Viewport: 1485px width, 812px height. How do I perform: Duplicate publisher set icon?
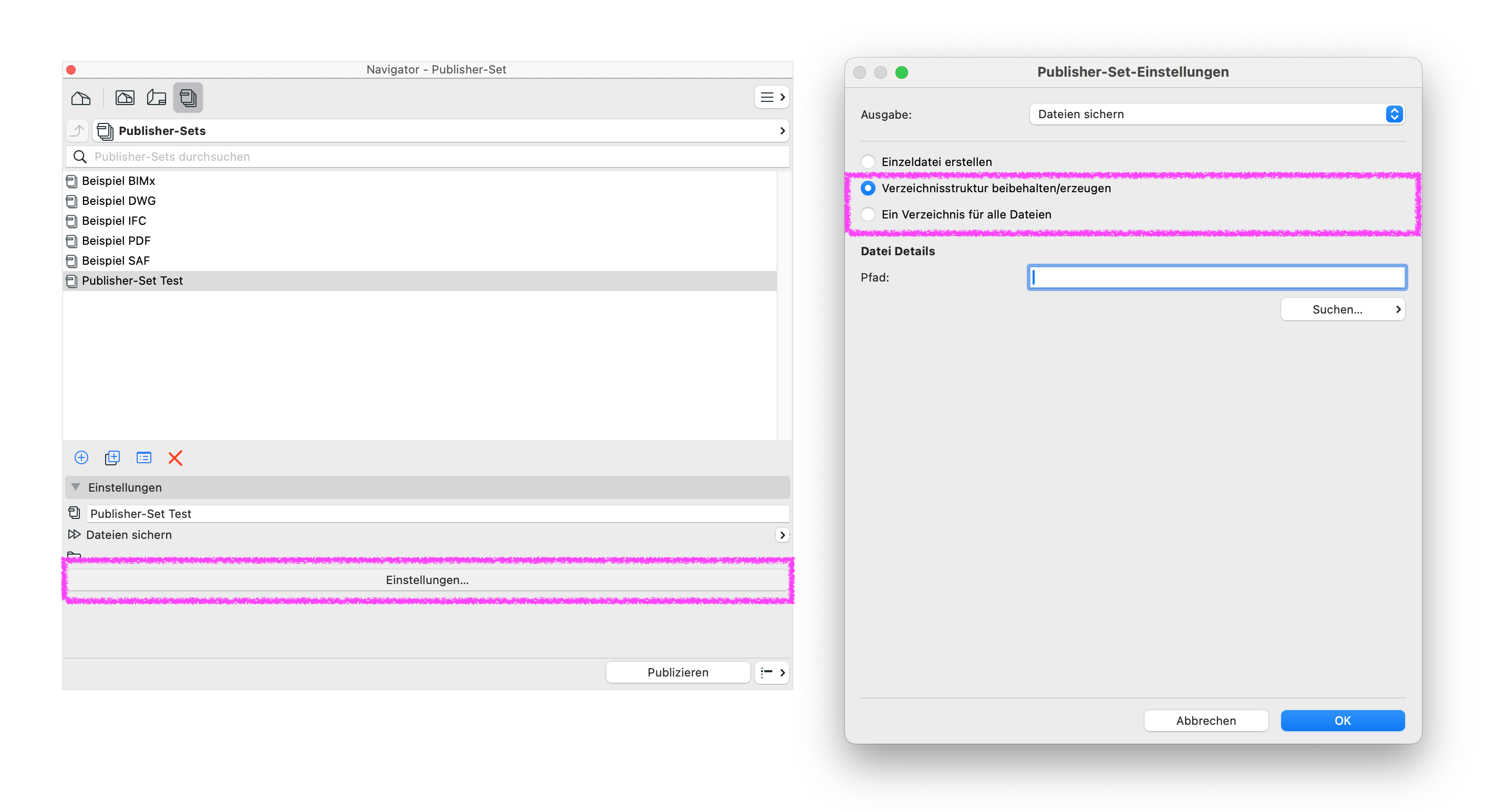[112, 457]
